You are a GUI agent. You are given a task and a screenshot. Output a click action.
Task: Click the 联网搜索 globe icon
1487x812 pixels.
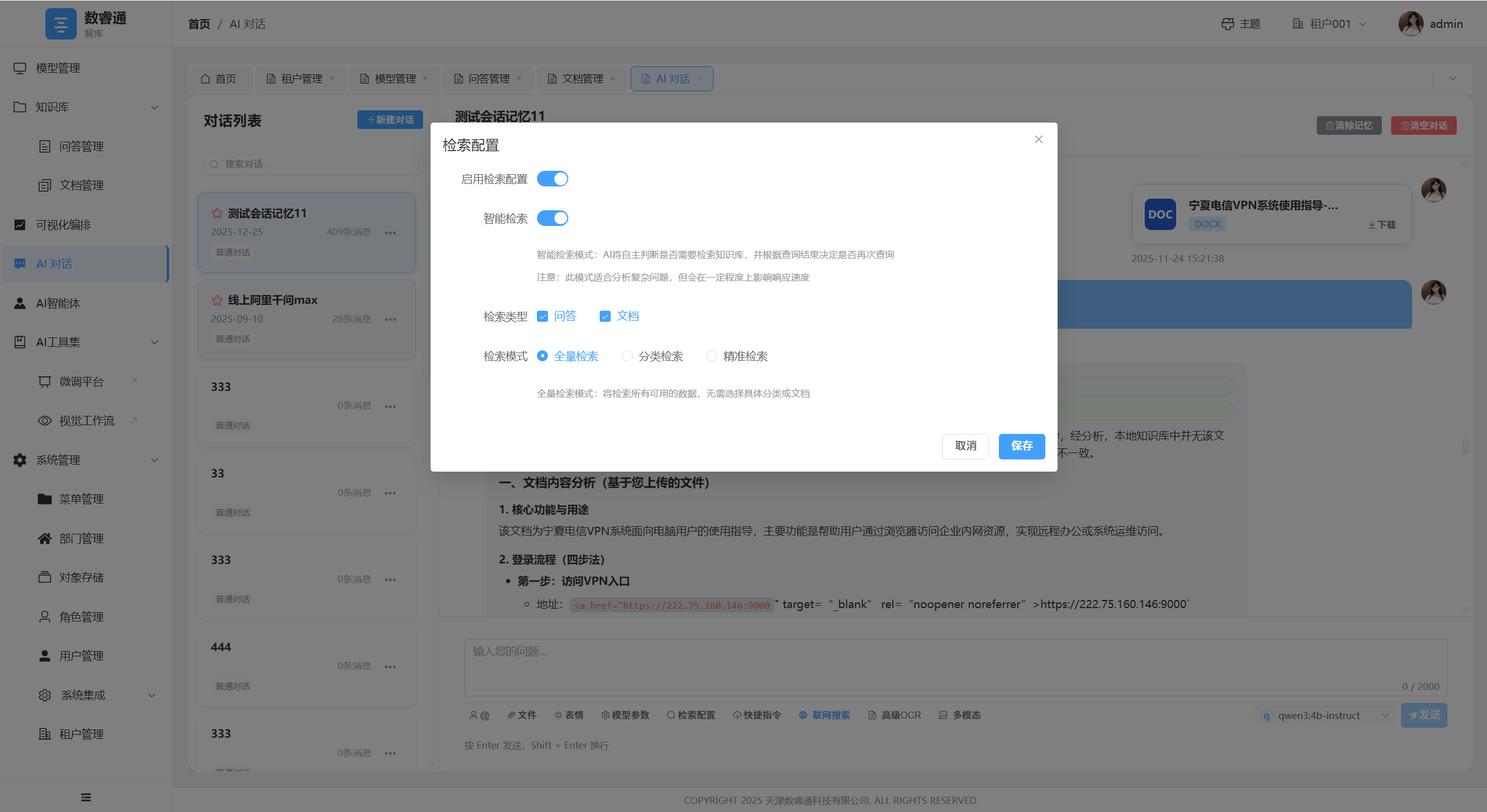tap(802, 715)
